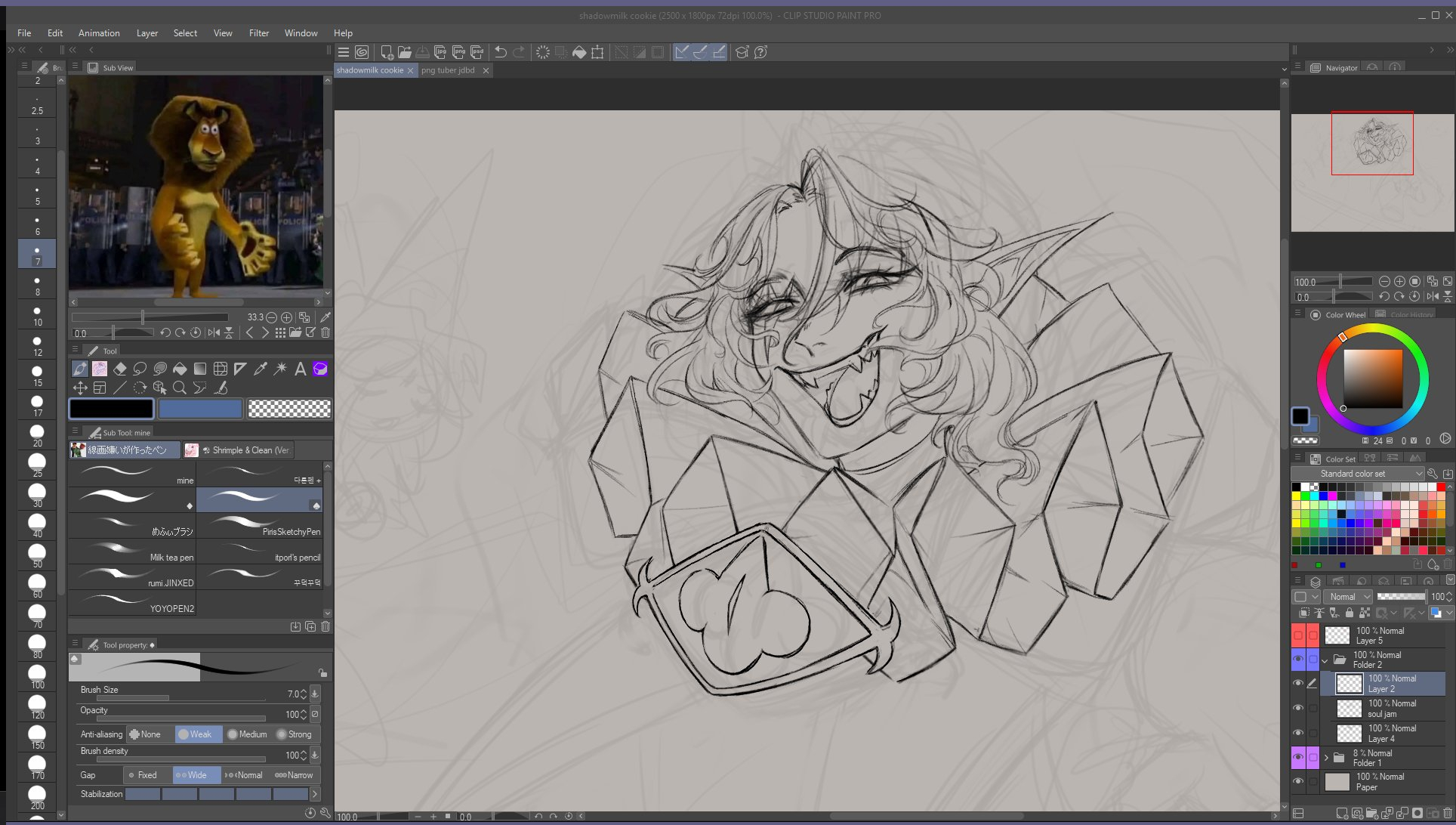1456x825 pixels.
Task: Select the Eraser tool
Action: [120, 369]
